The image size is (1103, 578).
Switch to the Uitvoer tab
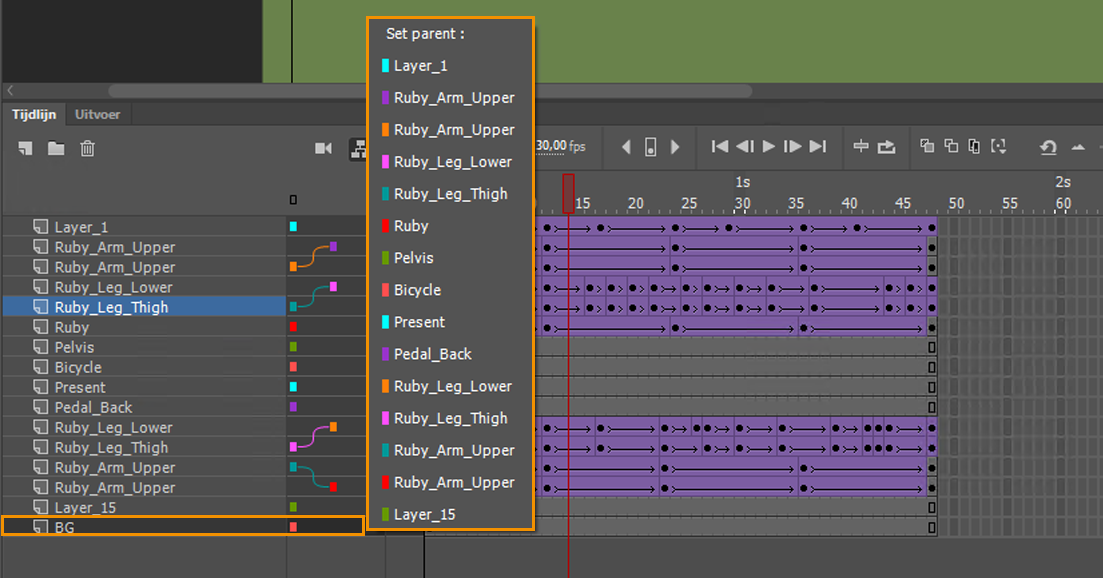point(98,114)
